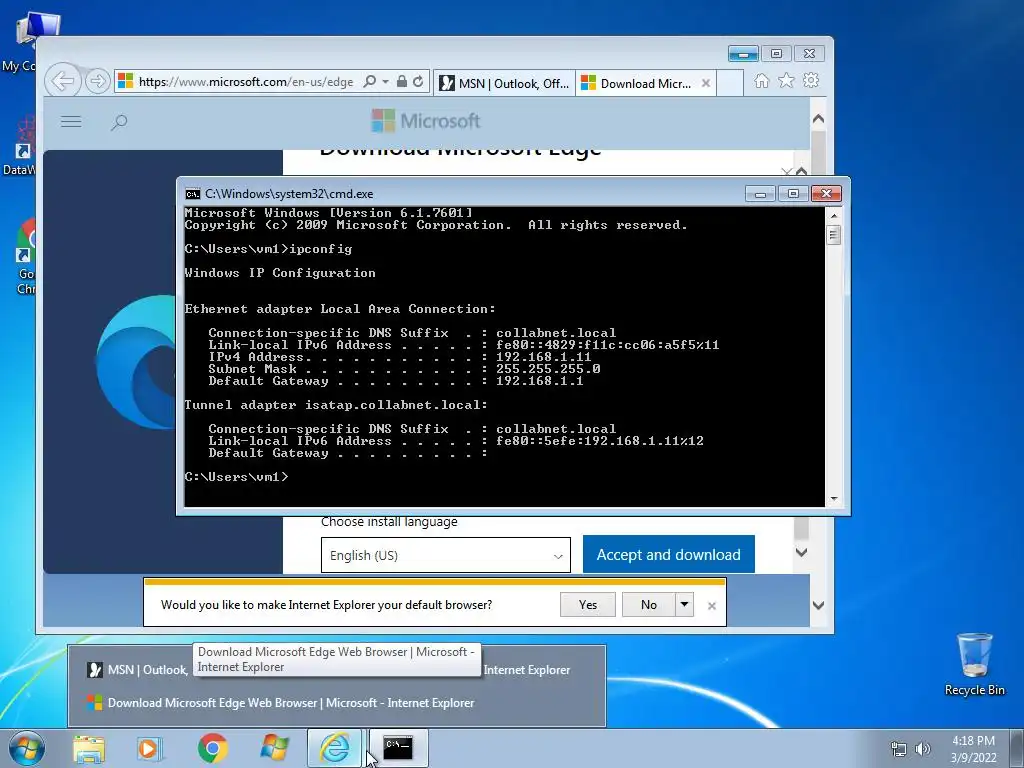
Task: Switch to MSN | Outlook tab
Action: coord(504,83)
